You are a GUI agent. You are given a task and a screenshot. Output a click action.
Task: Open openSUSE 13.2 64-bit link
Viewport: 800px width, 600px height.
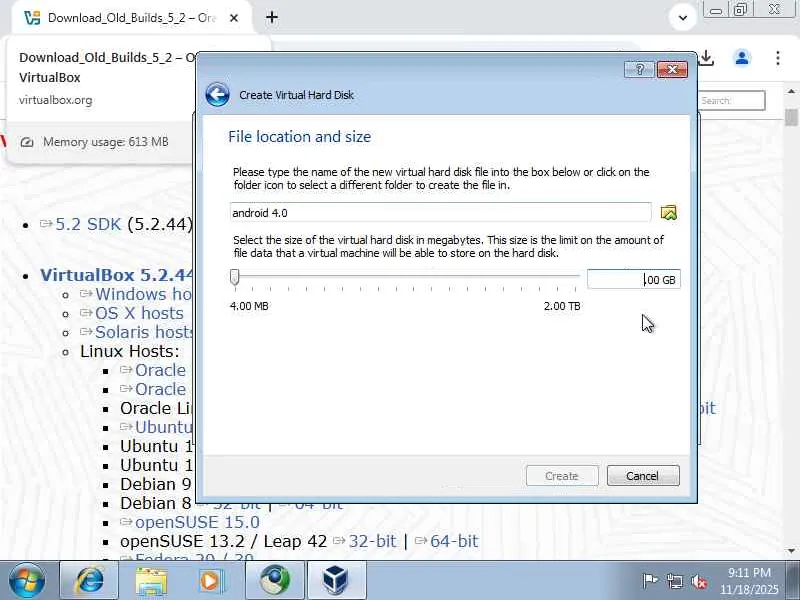click(454, 541)
